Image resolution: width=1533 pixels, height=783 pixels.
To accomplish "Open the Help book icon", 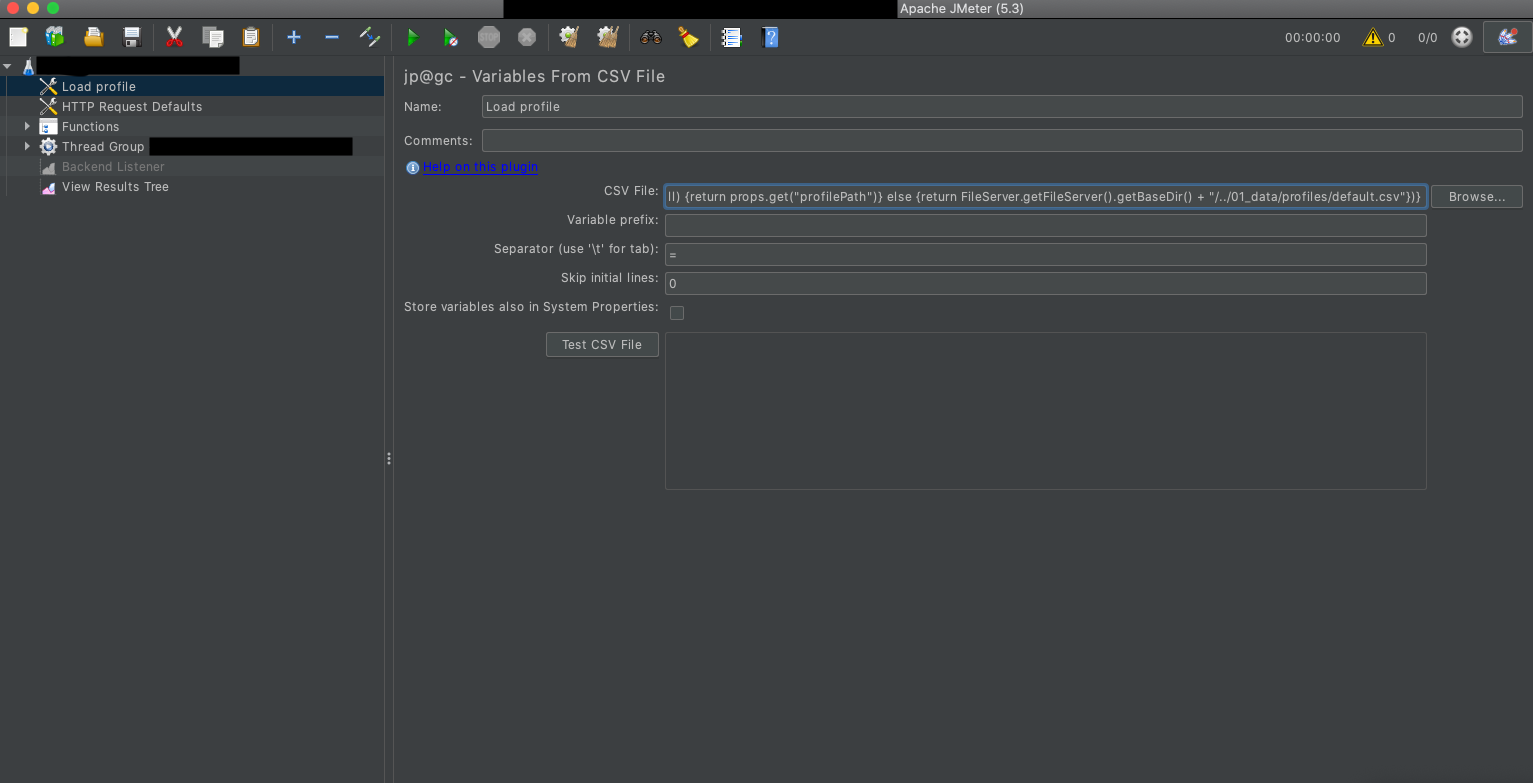I will 769,37.
